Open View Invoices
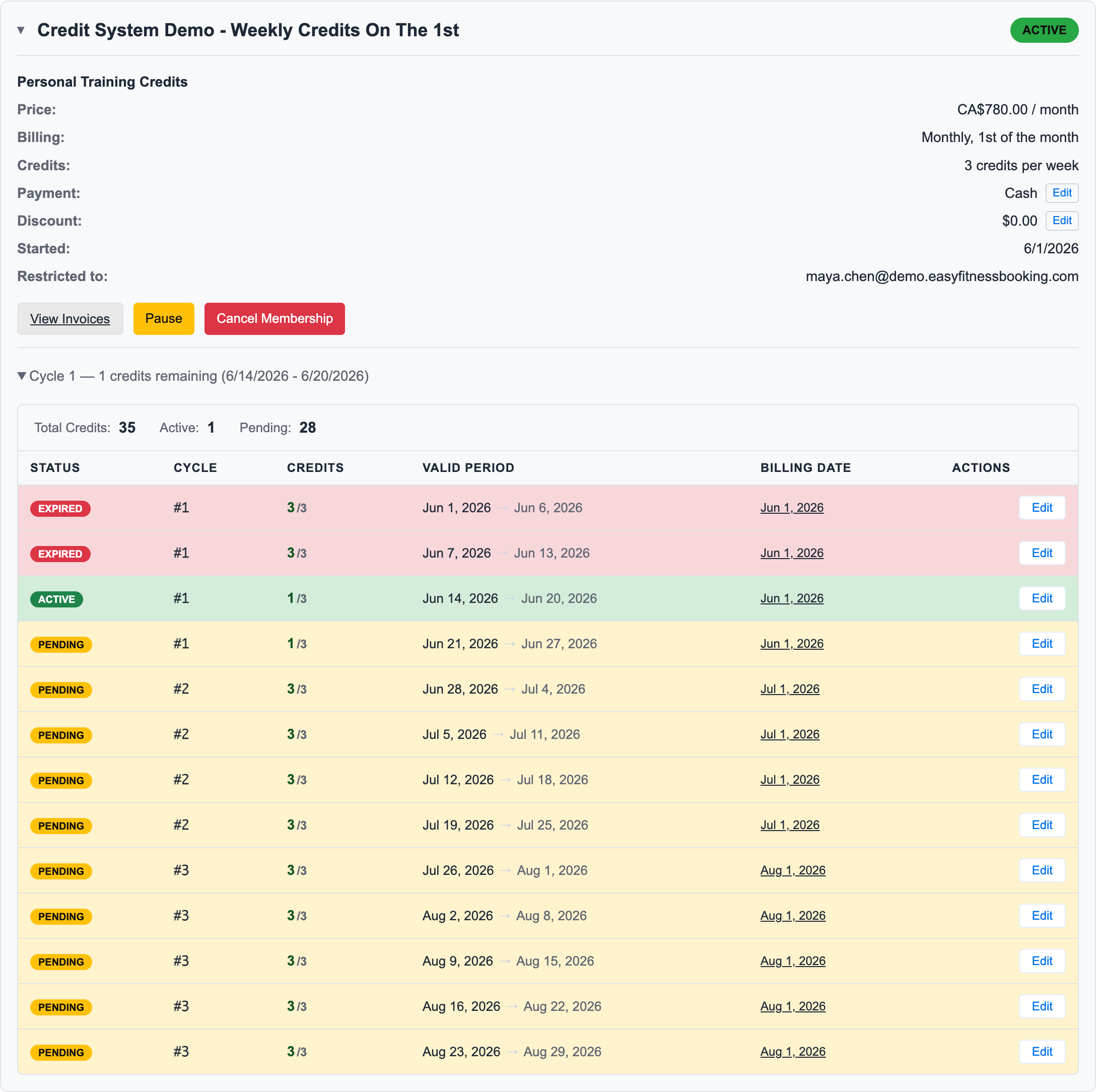1096x1092 pixels. tap(70, 319)
